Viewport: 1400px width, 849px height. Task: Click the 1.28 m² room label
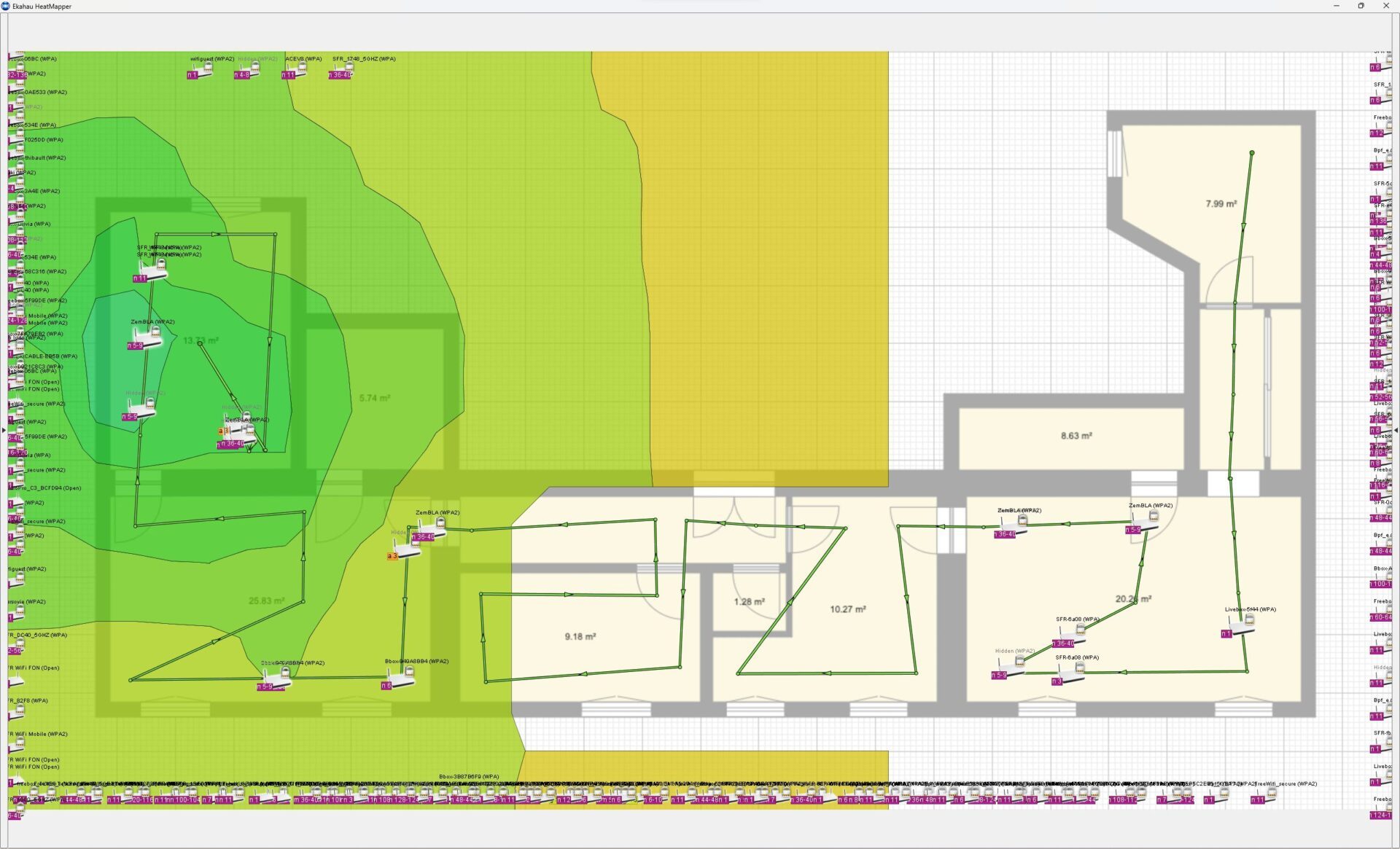749,602
